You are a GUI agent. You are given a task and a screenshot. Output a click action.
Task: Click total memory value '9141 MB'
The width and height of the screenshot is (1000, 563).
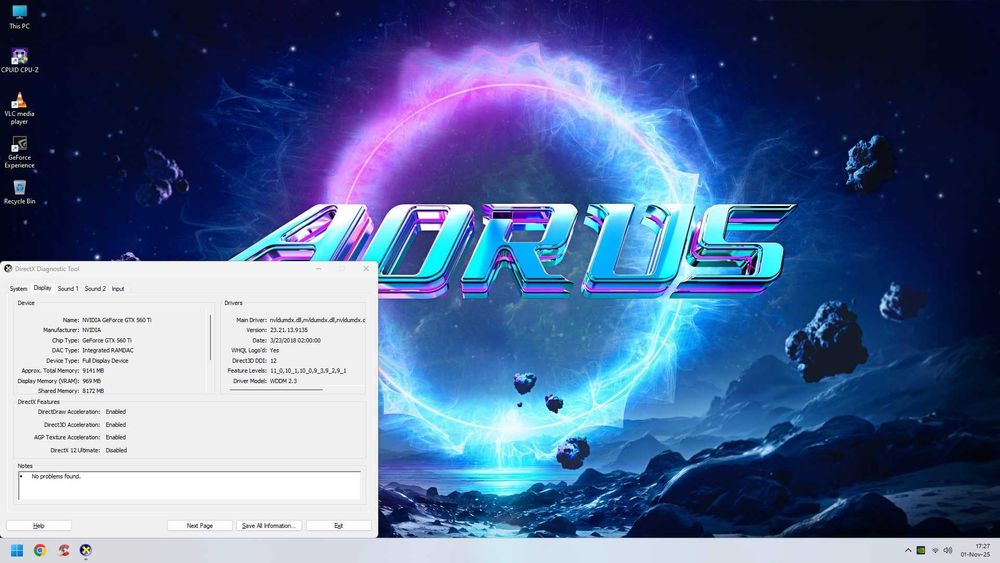pos(93,370)
